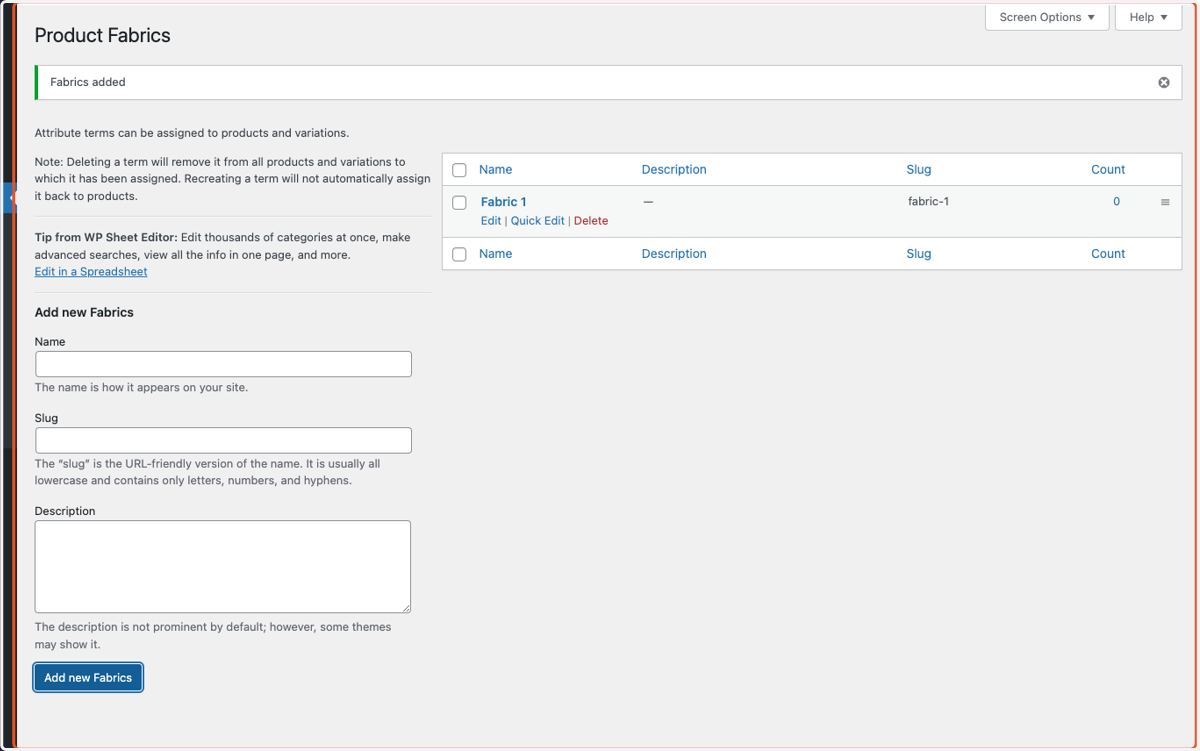Viewport: 1200px width, 751px height.
Task: Tick the Fabric 1 row checkbox
Action: point(460,202)
